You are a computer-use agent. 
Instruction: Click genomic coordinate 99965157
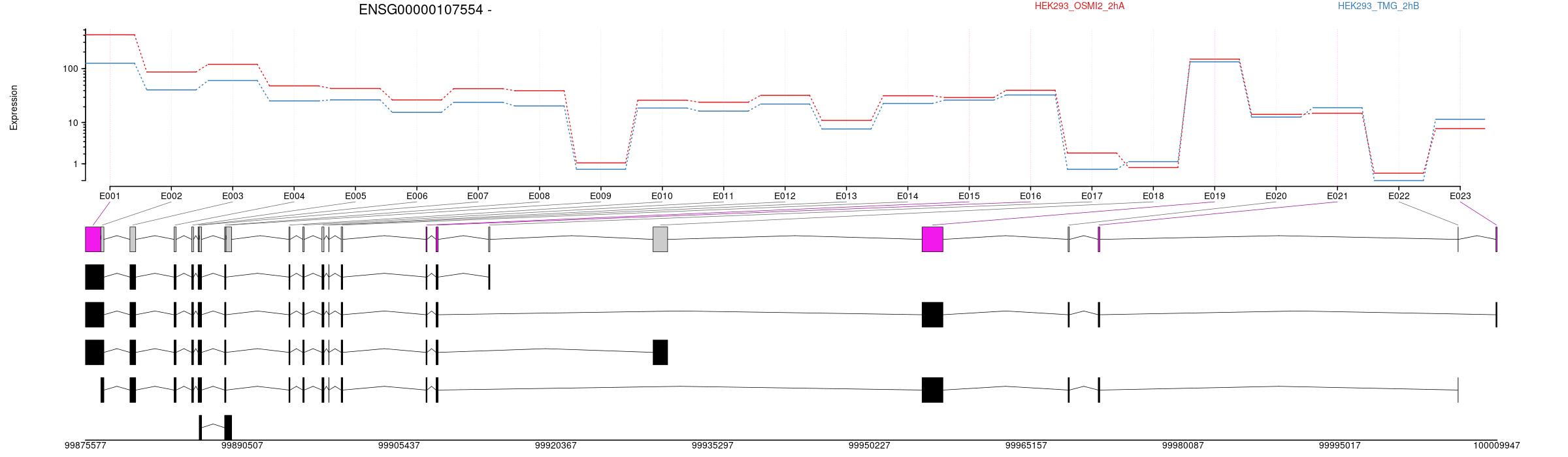[x=1026, y=446]
